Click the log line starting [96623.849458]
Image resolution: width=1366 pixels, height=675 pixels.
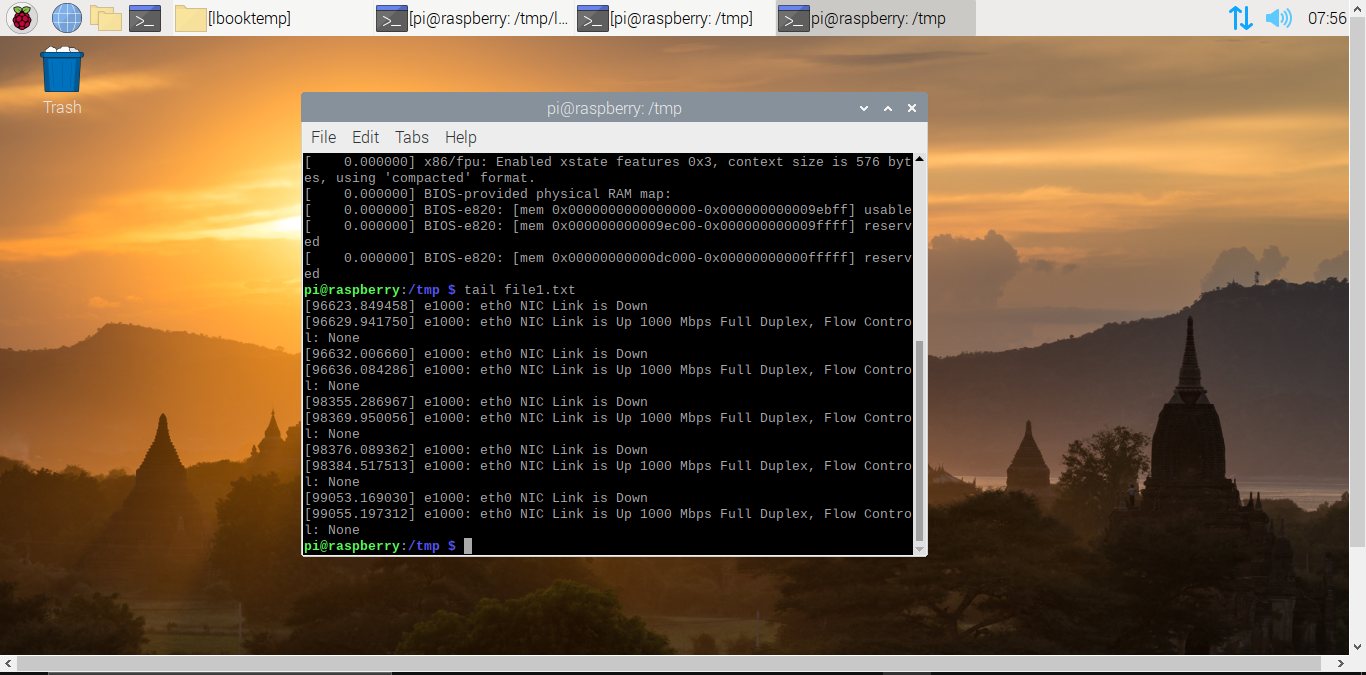(476, 306)
